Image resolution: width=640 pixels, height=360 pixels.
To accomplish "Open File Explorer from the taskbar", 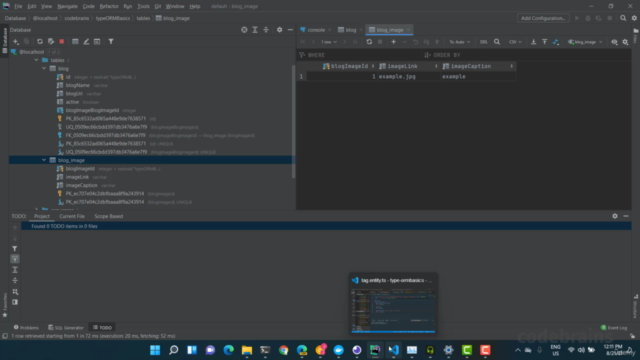I will point(247,350).
